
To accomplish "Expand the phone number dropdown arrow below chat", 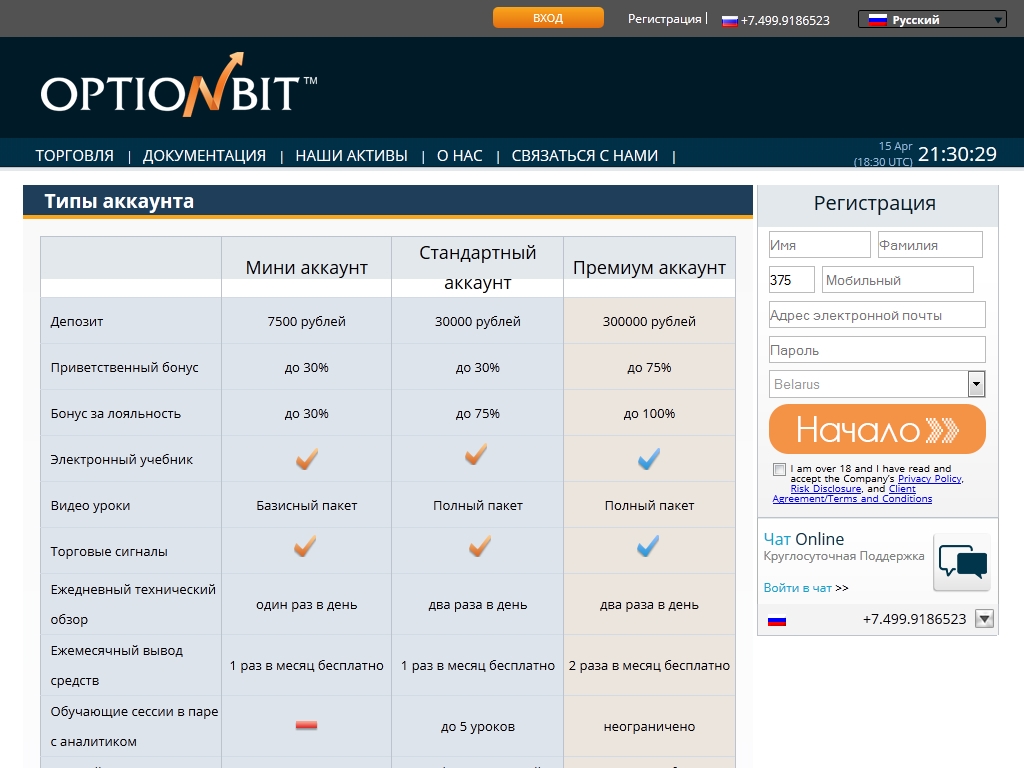I will (984, 619).
